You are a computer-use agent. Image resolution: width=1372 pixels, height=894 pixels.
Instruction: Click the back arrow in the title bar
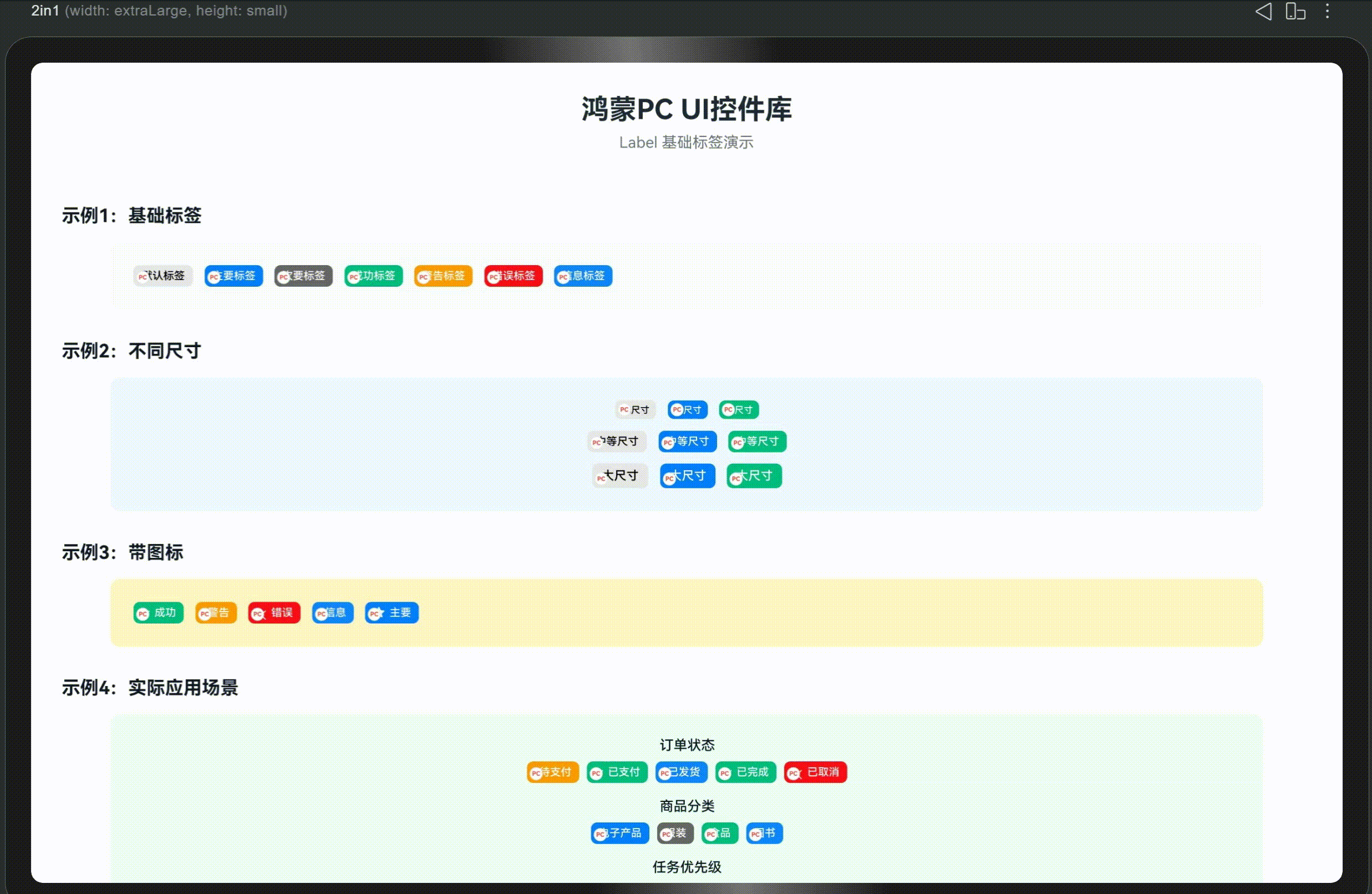pos(1264,11)
